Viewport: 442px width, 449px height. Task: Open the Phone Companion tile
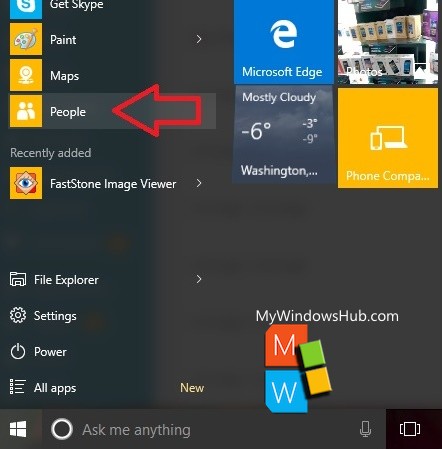tap(388, 138)
